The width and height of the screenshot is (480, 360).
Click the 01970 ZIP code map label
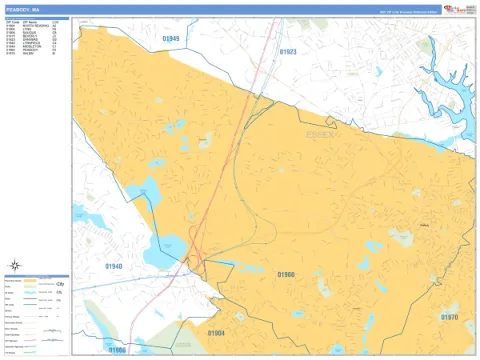(x=450, y=317)
